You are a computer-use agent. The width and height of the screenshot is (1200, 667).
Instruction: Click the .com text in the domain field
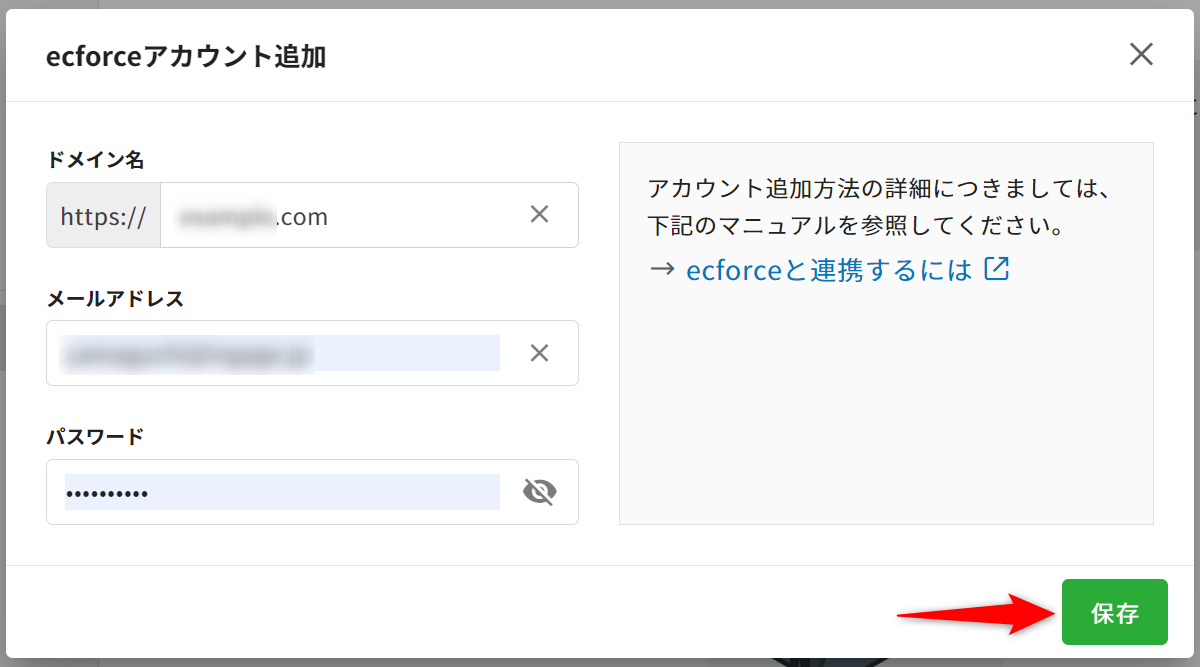point(303,216)
